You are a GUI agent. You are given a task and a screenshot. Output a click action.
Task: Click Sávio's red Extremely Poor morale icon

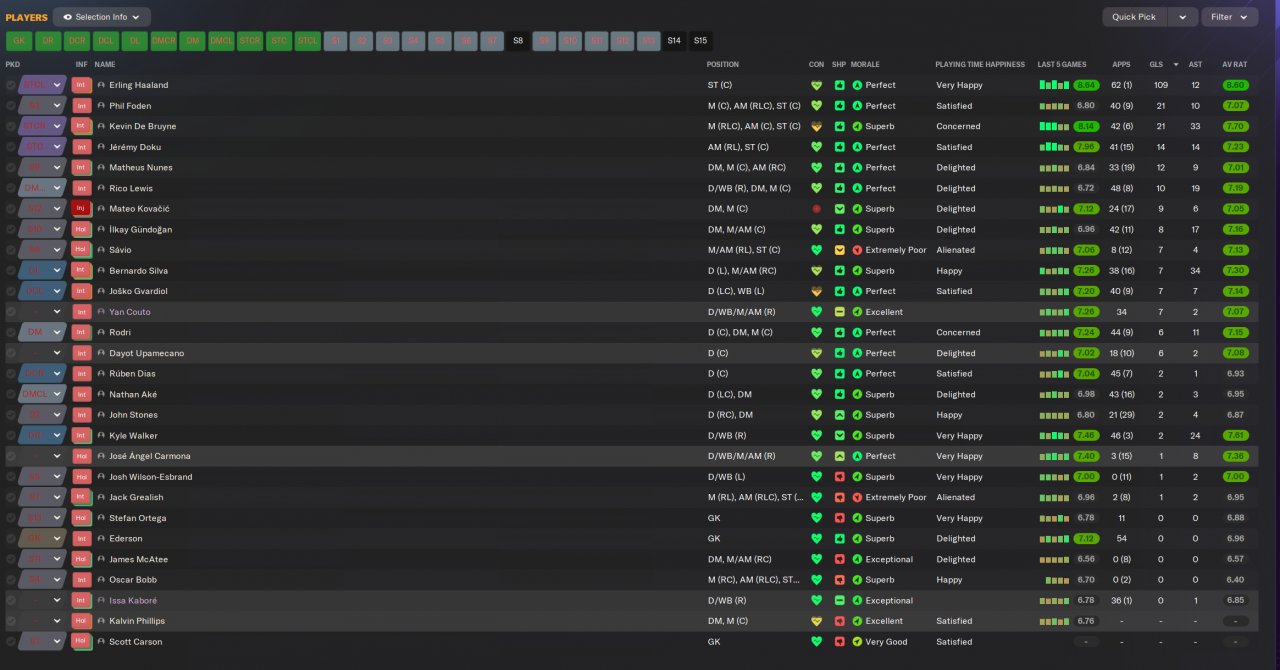point(857,250)
